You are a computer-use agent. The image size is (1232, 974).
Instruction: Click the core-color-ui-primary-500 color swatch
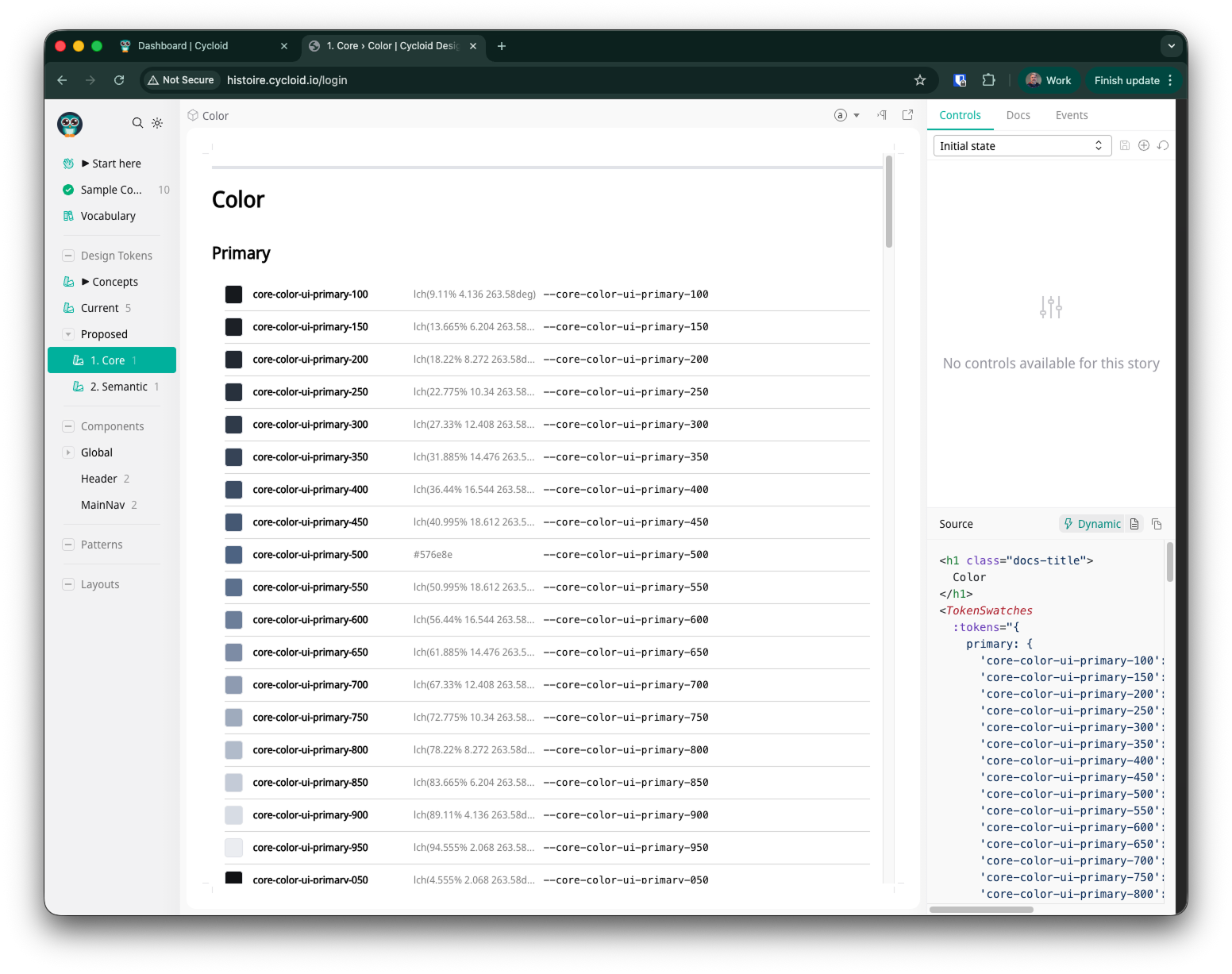(233, 555)
